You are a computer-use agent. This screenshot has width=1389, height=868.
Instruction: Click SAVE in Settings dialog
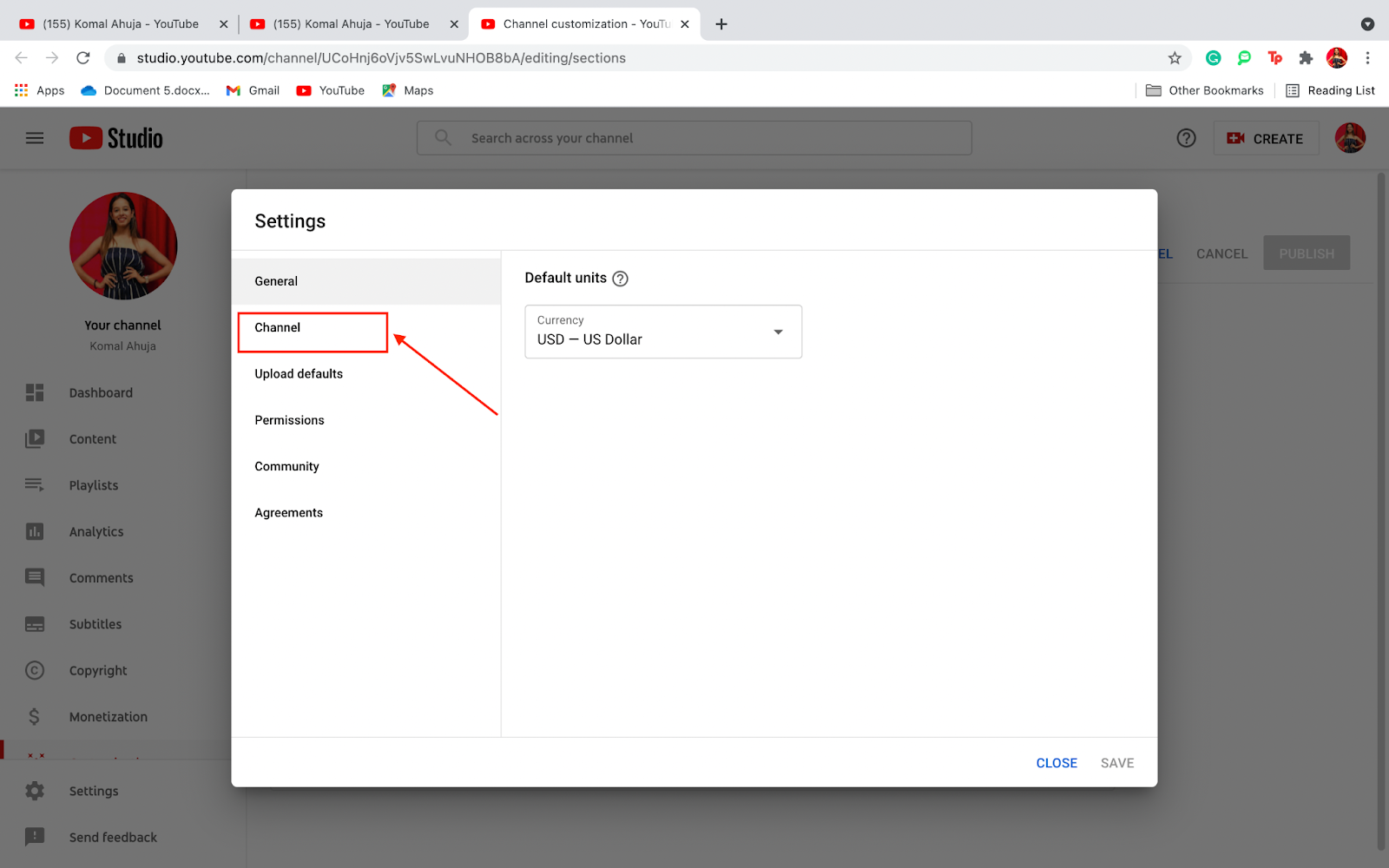click(1117, 763)
